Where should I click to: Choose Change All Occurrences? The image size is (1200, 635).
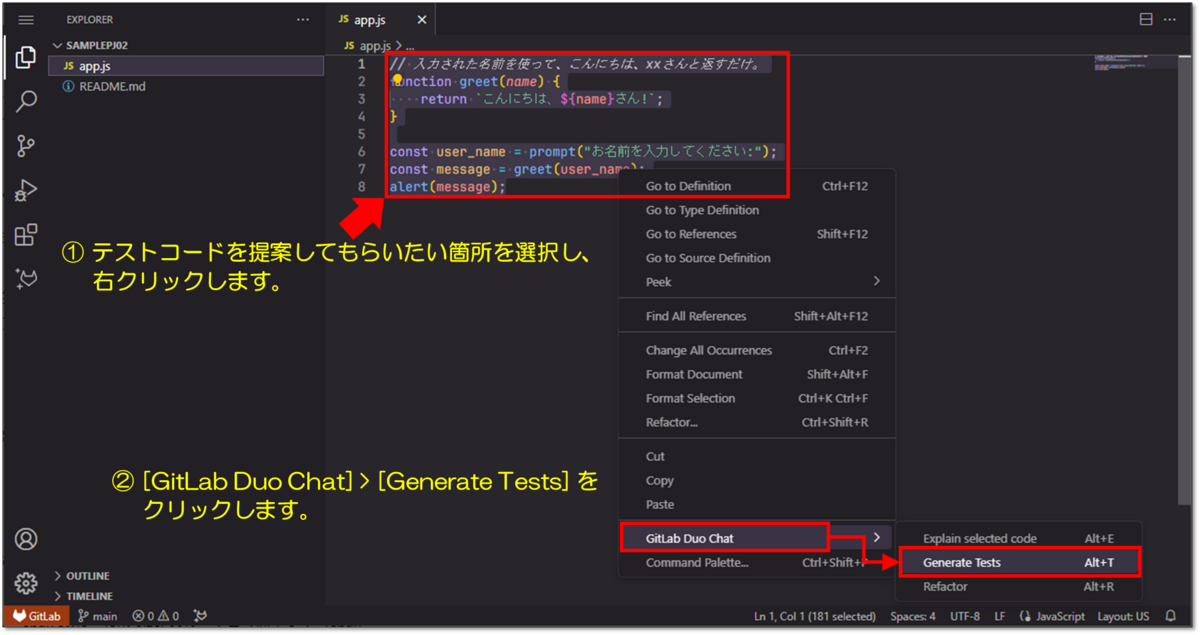[x=757, y=350]
